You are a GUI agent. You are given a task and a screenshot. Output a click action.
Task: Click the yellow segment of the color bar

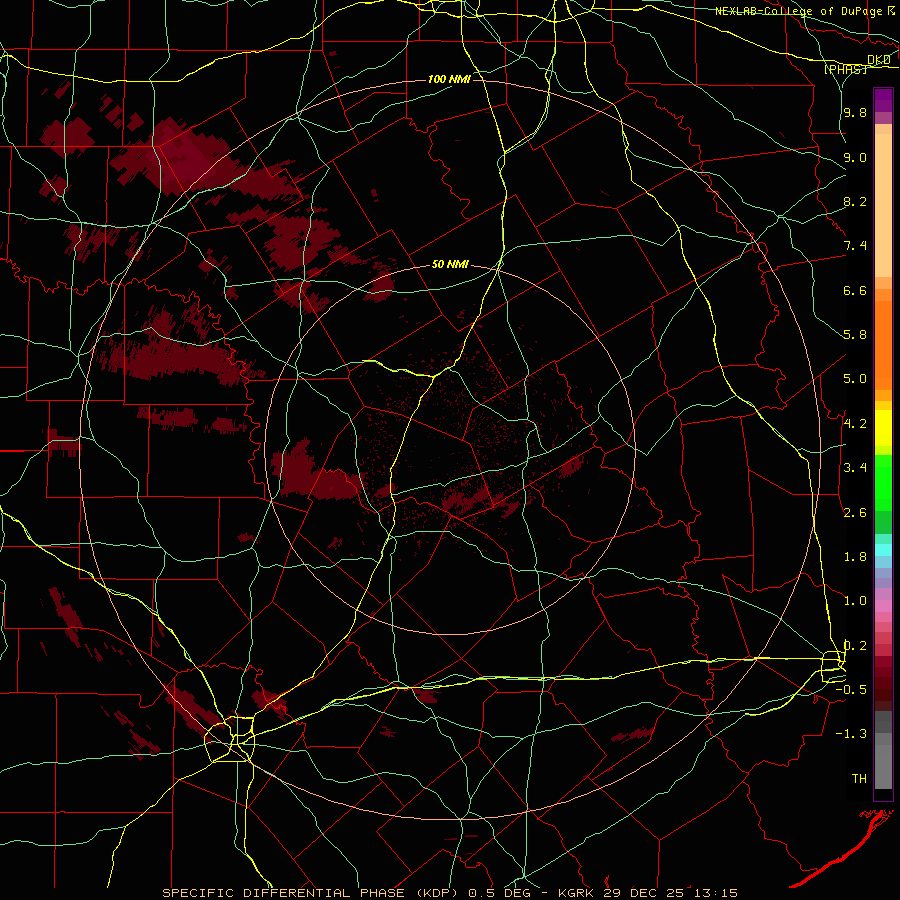pos(883,428)
